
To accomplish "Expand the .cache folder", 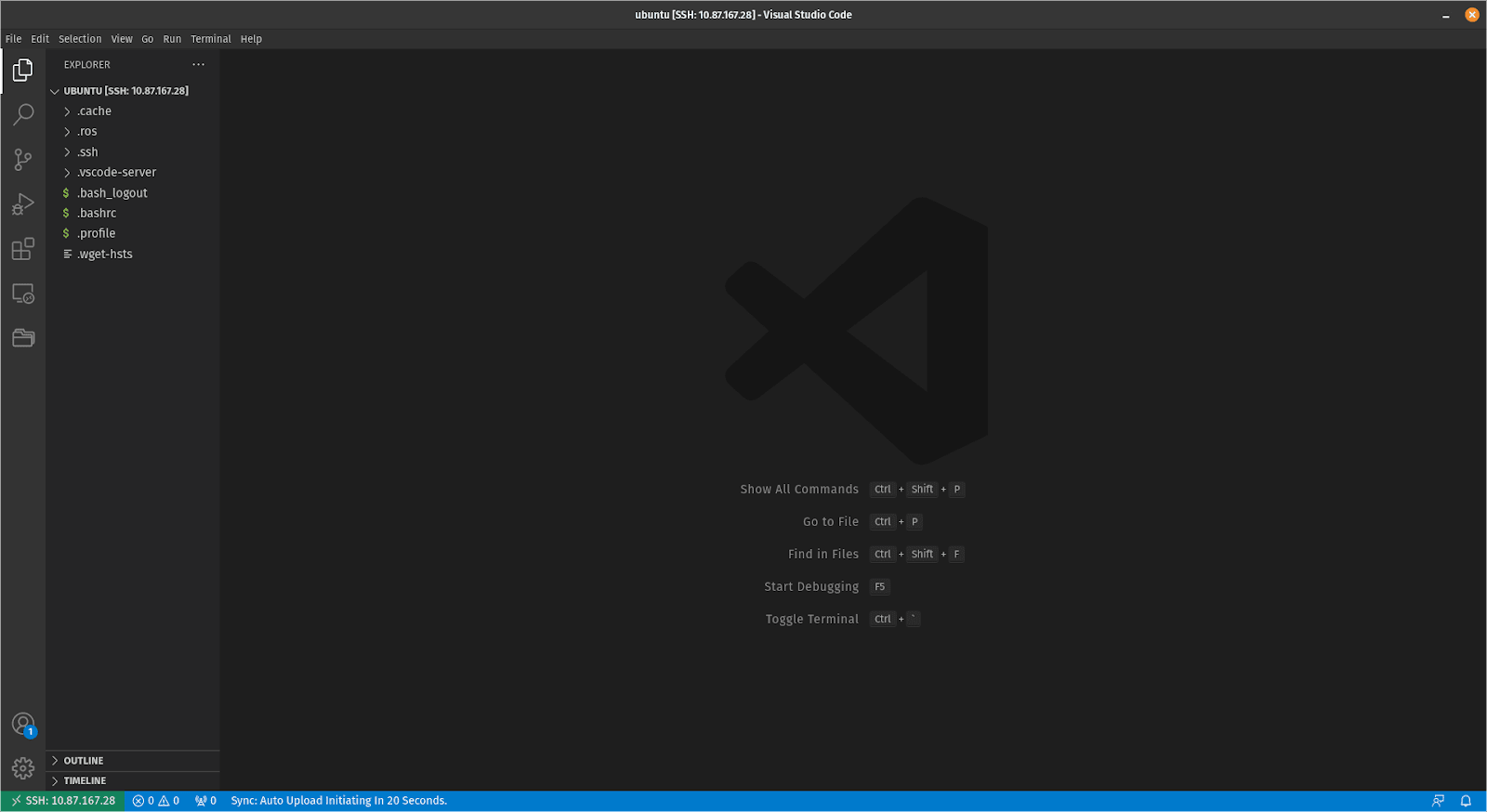I will (x=132, y=111).
